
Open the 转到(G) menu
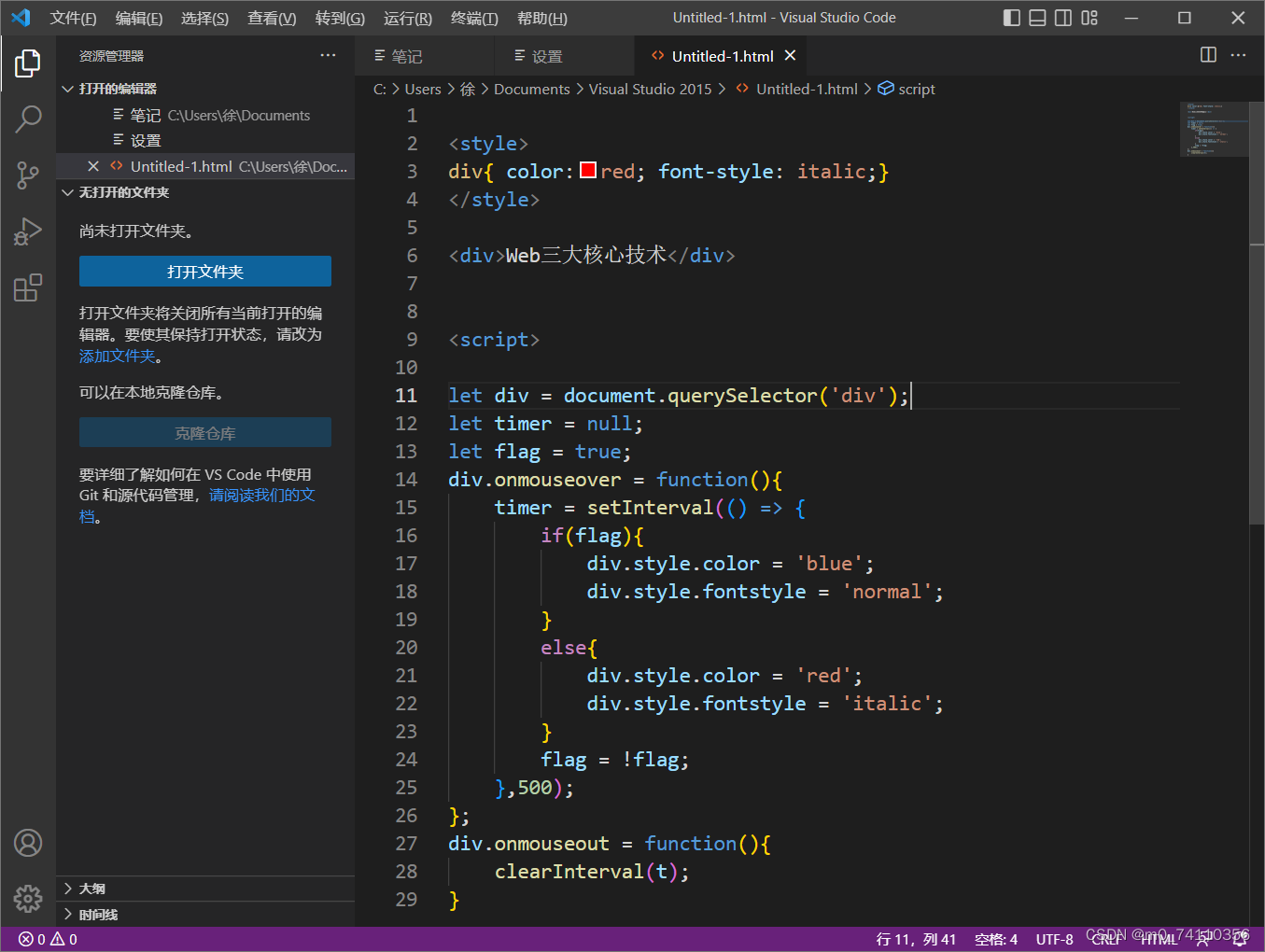(340, 18)
